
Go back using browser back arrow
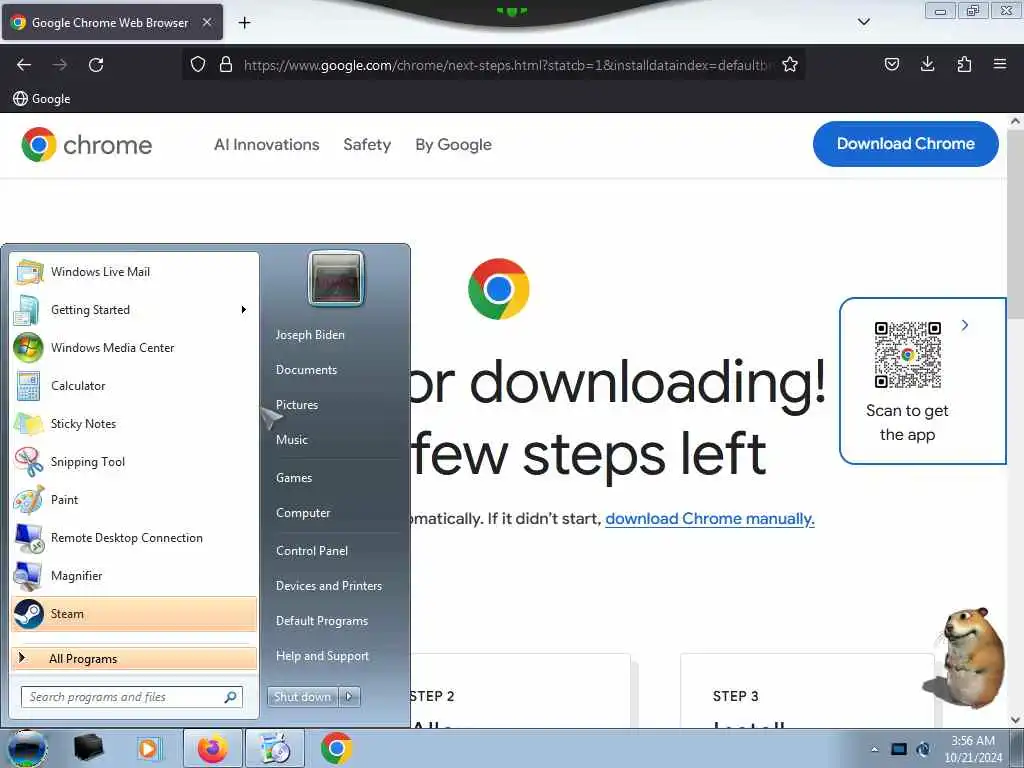(24, 65)
